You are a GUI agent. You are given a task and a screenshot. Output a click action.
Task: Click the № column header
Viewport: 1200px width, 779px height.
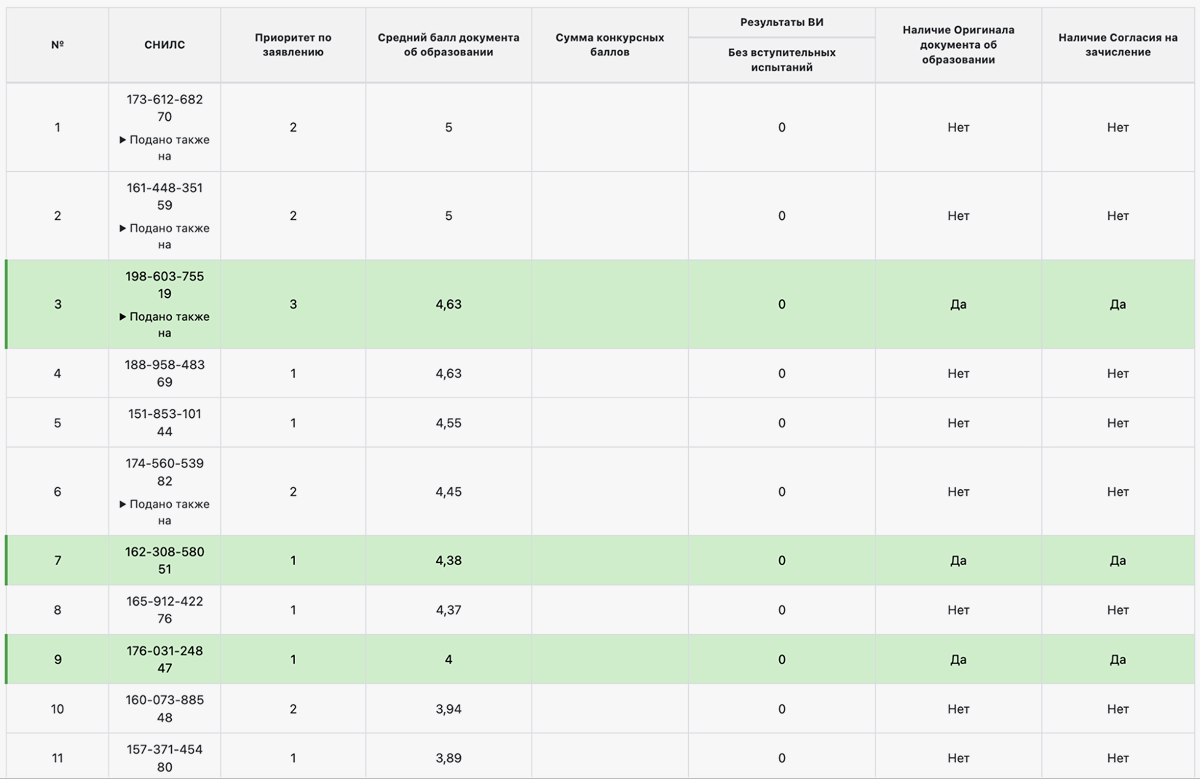(57, 45)
